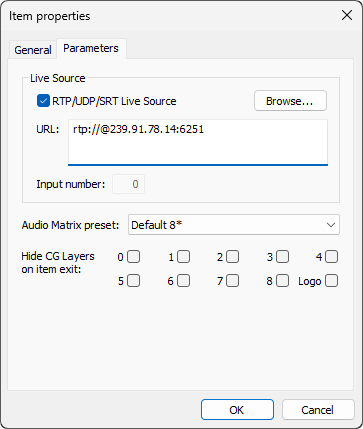
Task: Check Hide CG Layer 5 checkbox
Action: click(134, 281)
